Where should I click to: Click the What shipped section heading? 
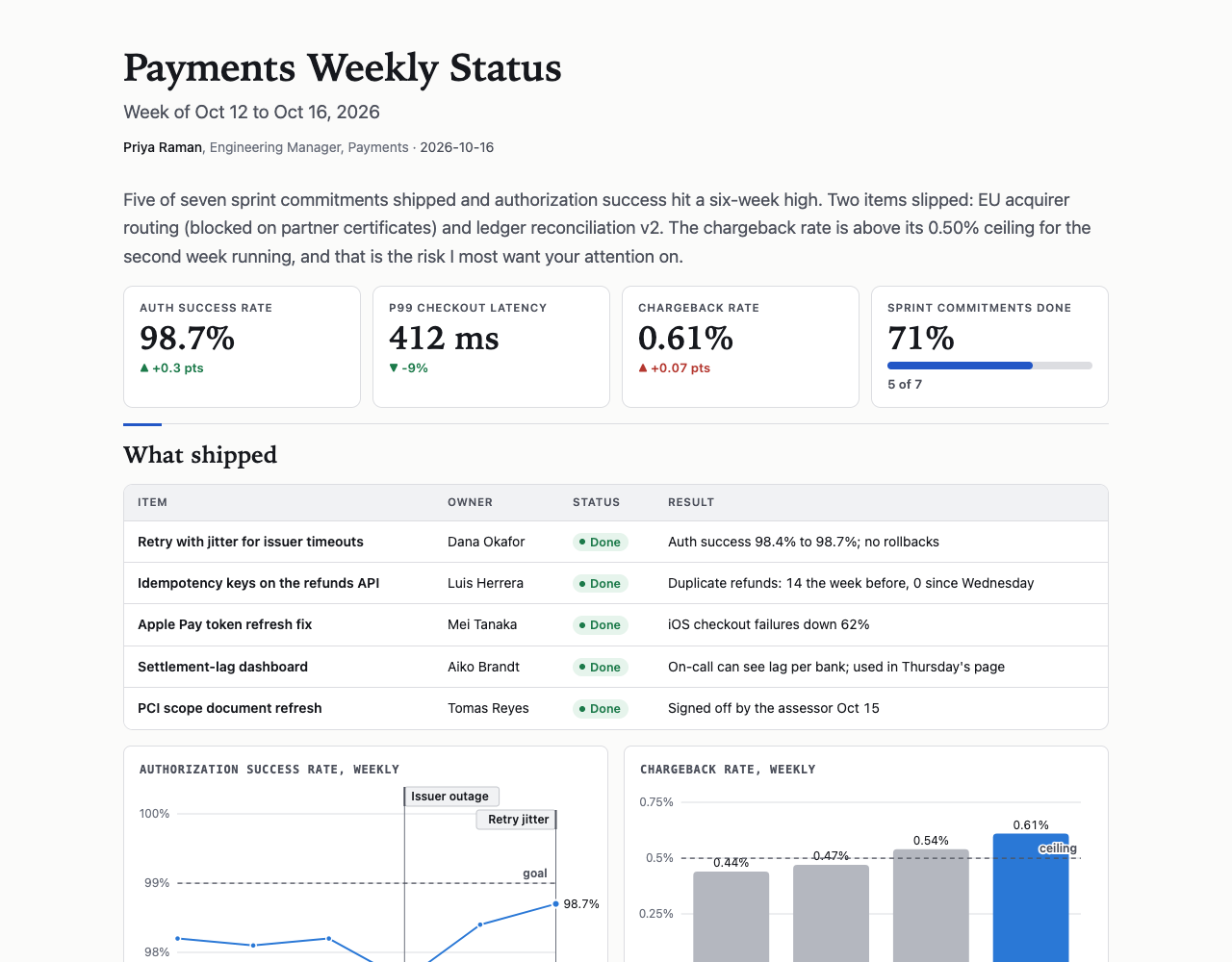pos(200,455)
